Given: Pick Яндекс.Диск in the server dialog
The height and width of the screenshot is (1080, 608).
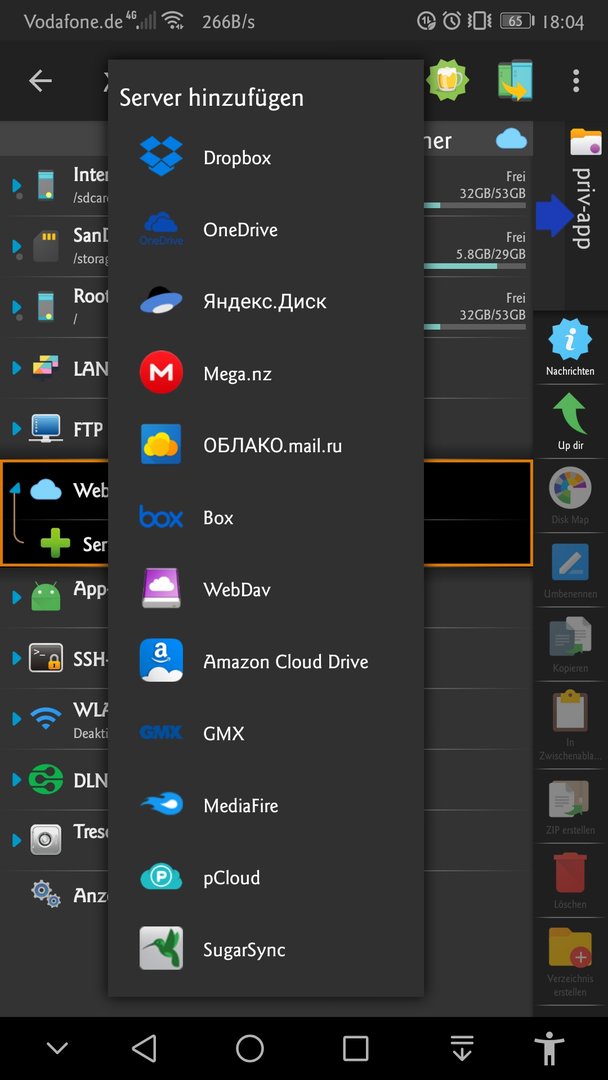Looking at the screenshot, I should (266, 302).
